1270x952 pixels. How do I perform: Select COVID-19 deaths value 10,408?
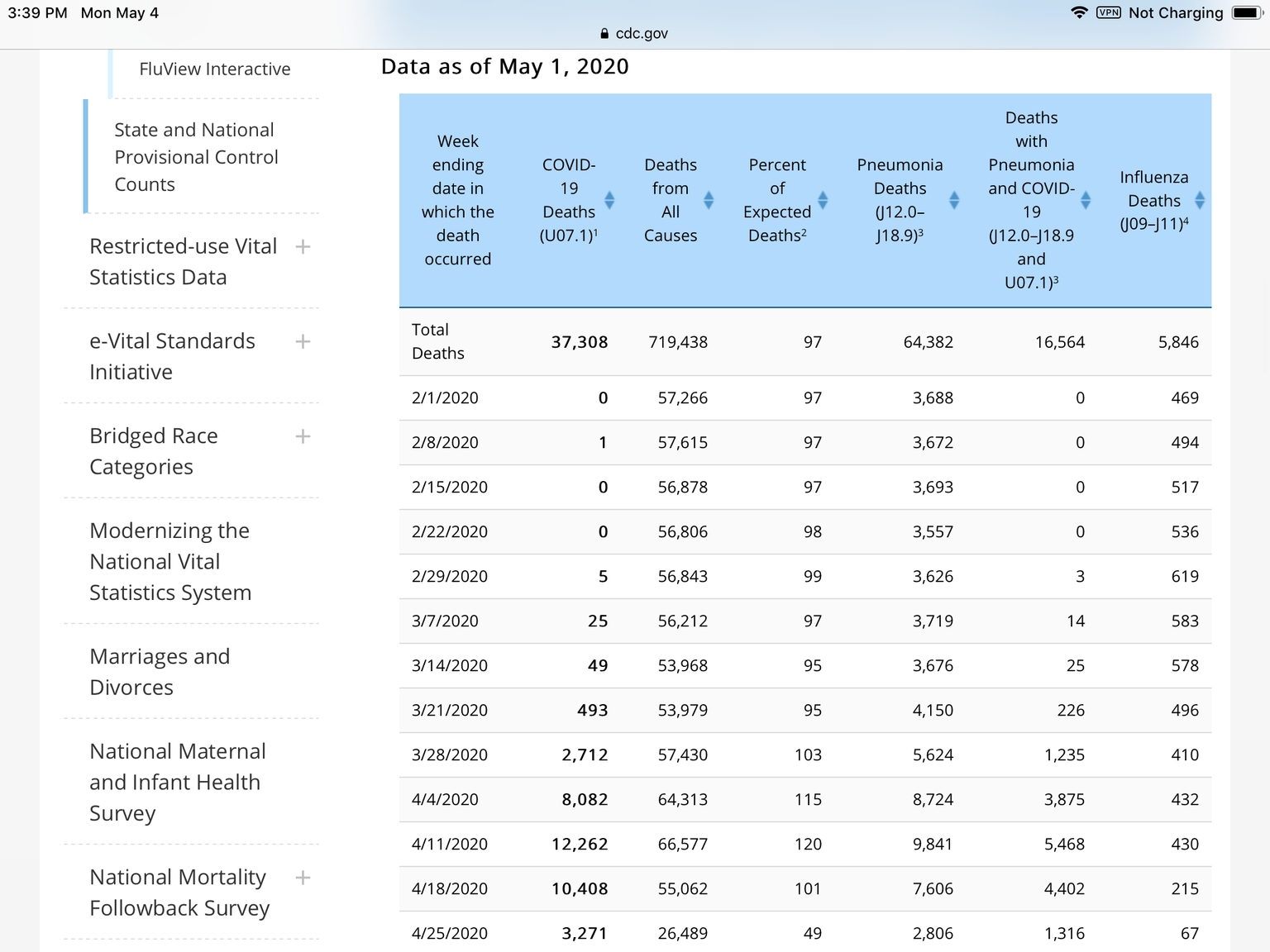point(580,889)
